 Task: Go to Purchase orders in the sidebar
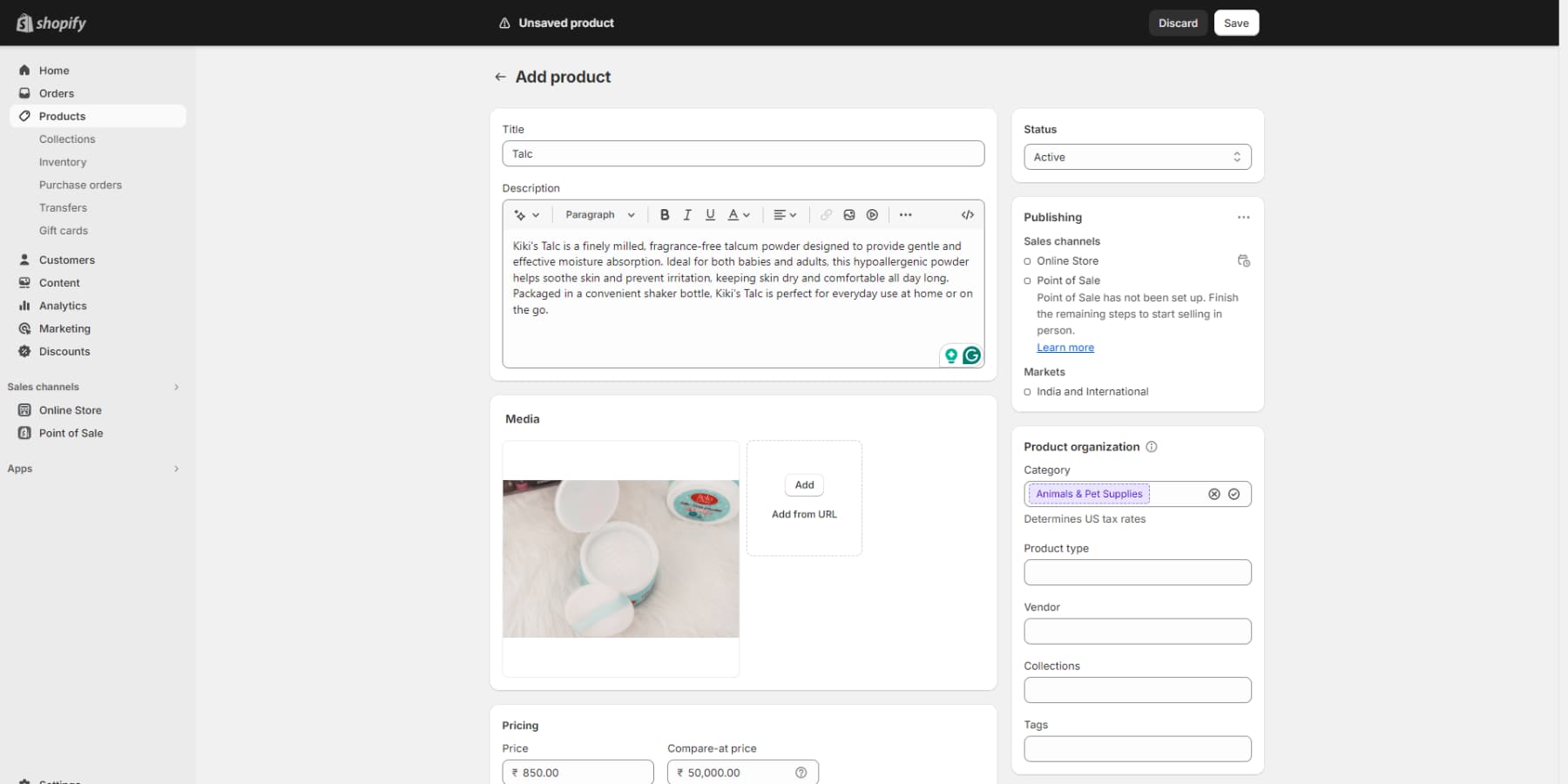(80, 185)
